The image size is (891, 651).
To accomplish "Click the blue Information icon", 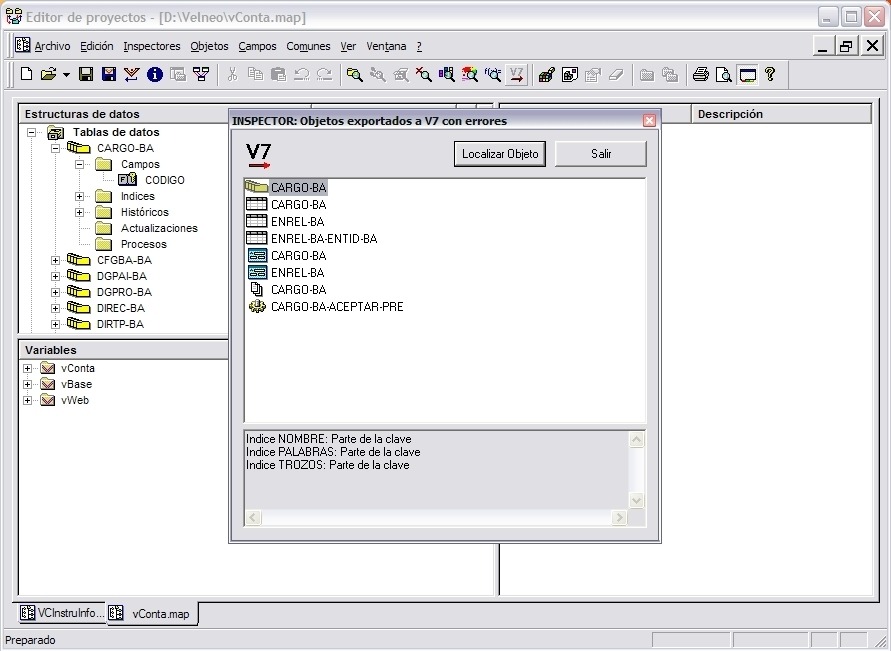I will [x=154, y=74].
